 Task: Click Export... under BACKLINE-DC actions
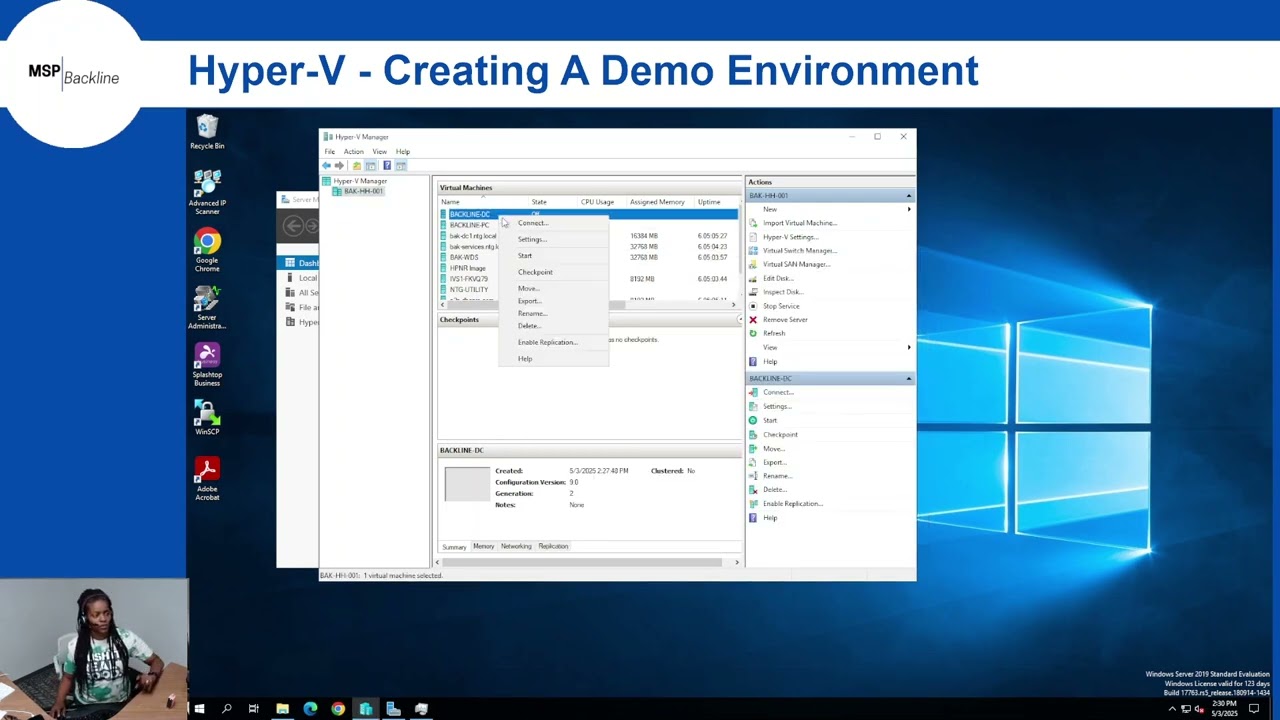click(x=775, y=462)
